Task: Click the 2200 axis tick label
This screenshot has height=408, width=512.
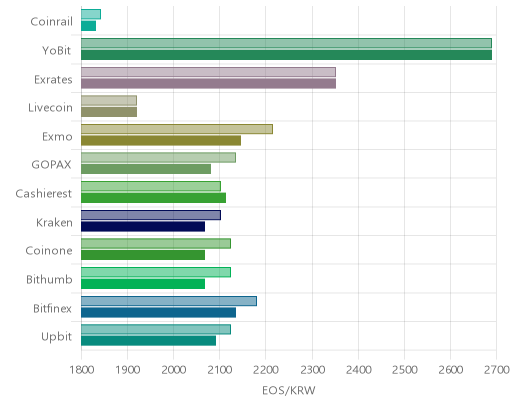Action: pos(266,370)
